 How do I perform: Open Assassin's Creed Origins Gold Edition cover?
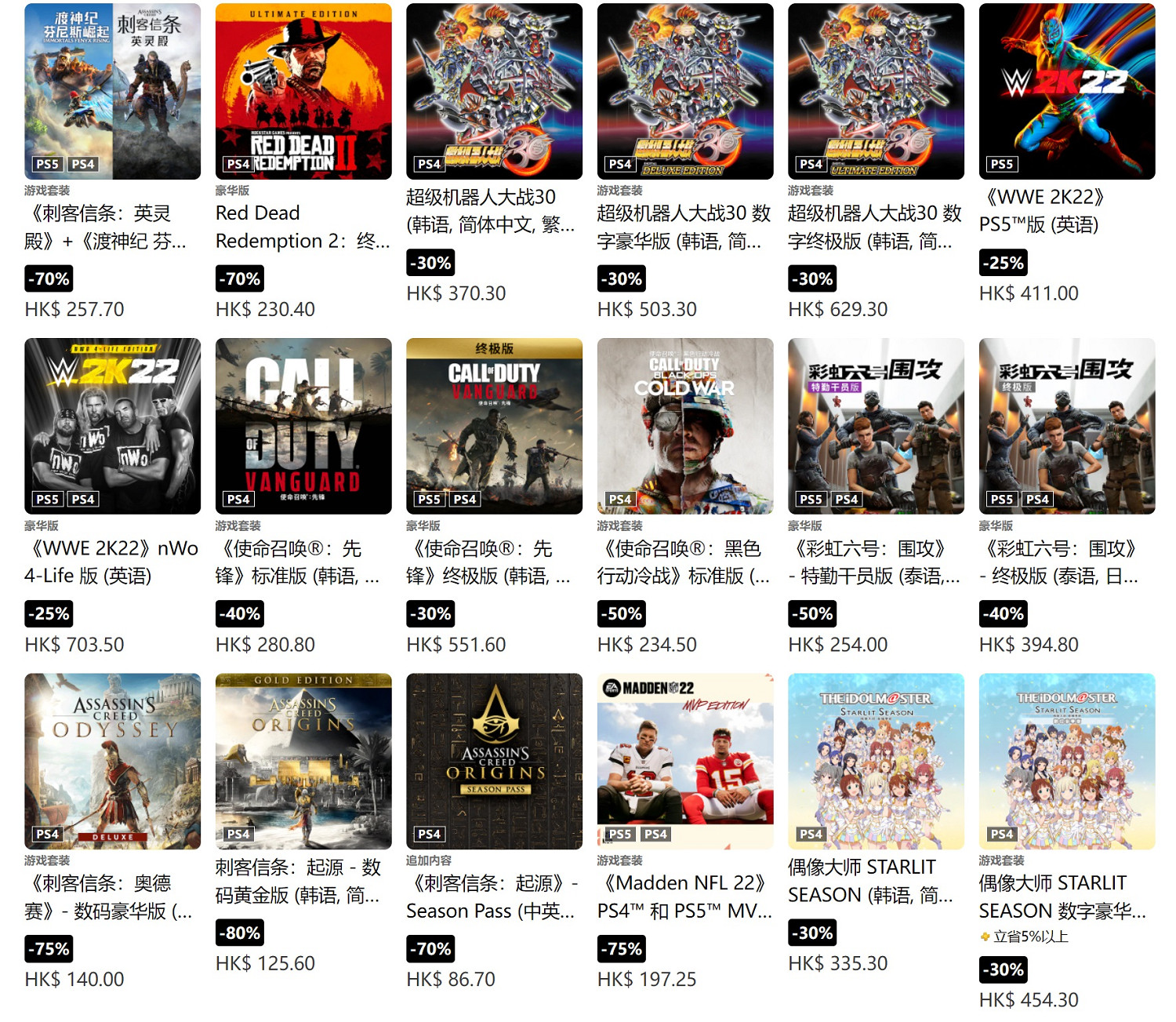[303, 761]
